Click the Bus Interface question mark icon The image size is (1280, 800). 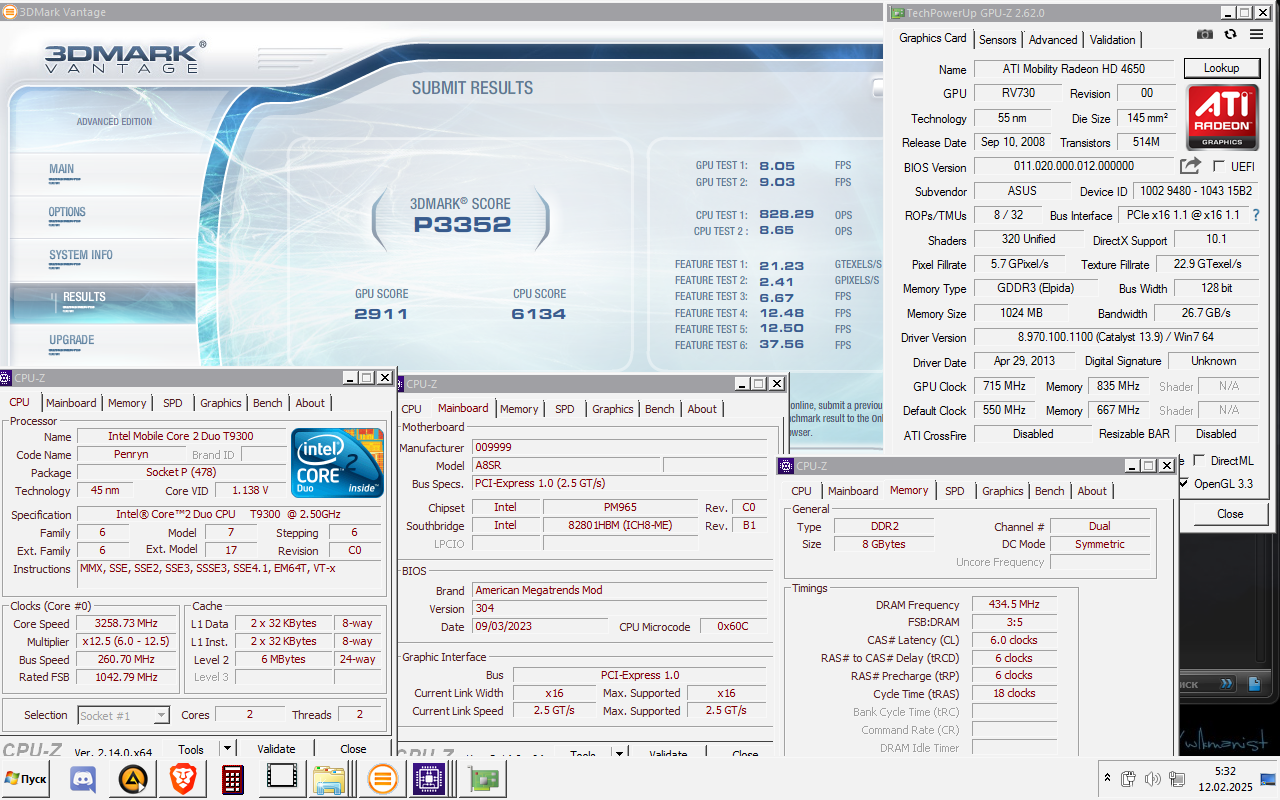1256,215
